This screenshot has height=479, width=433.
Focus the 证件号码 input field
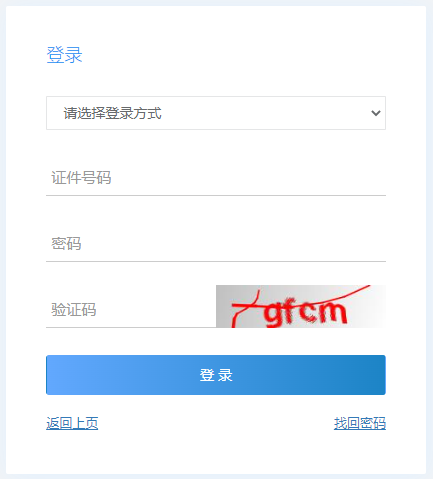coord(216,178)
